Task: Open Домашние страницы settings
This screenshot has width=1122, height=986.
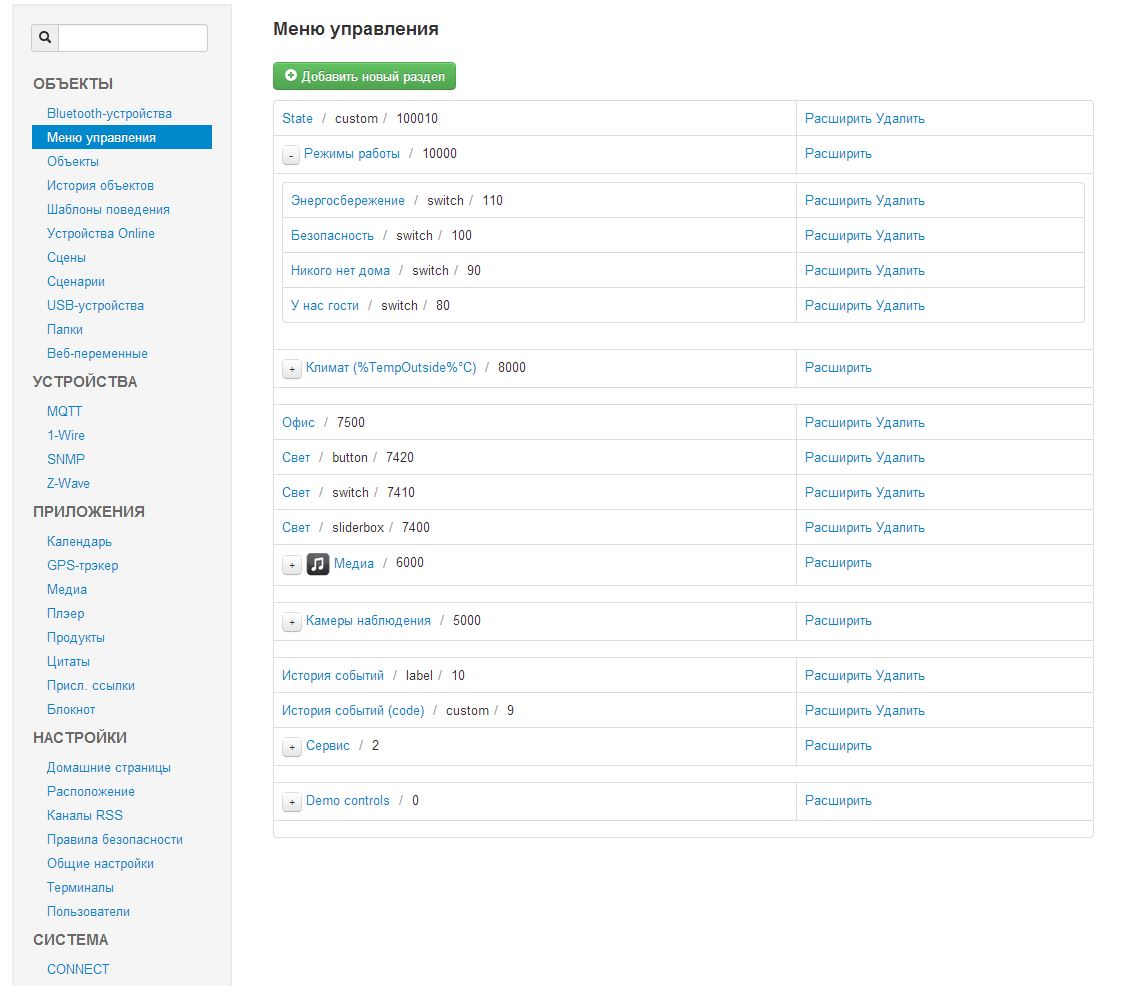Action: [x=109, y=768]
